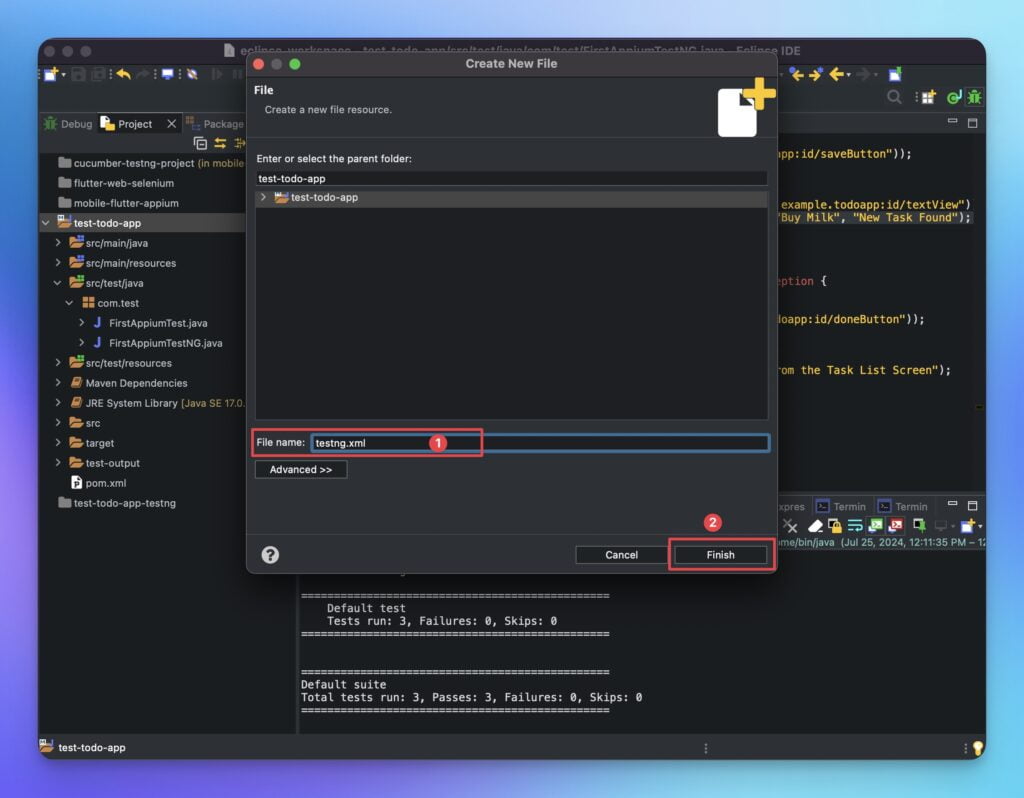Minimize the editor area using minimize icon
Image resolution: width=1024 pixels, height=798 pixels.
[x=952, y=121]
